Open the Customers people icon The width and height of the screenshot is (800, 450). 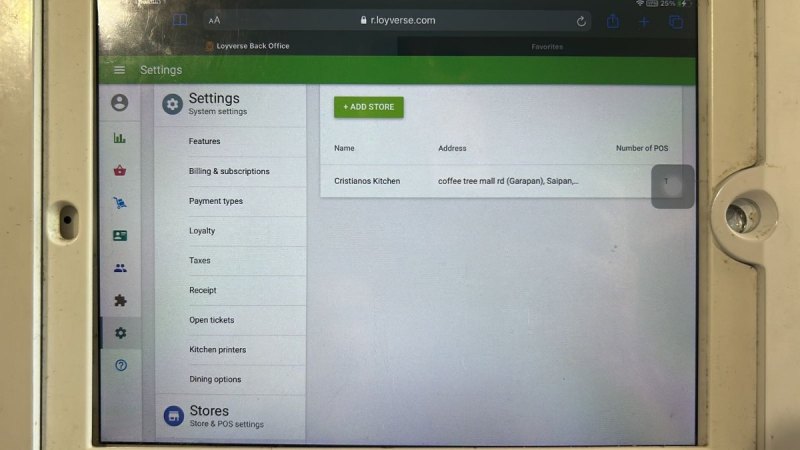coord(120,268)
